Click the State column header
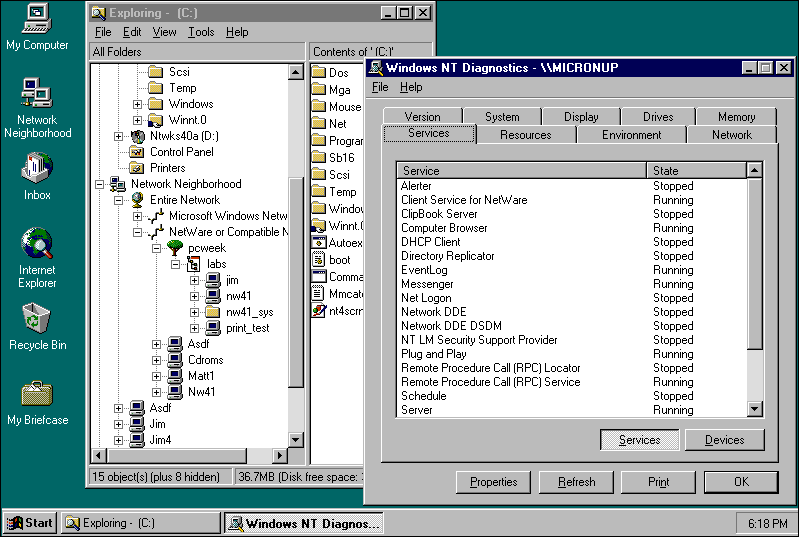This screenshot has height=537, width=799. click(697, 170)
